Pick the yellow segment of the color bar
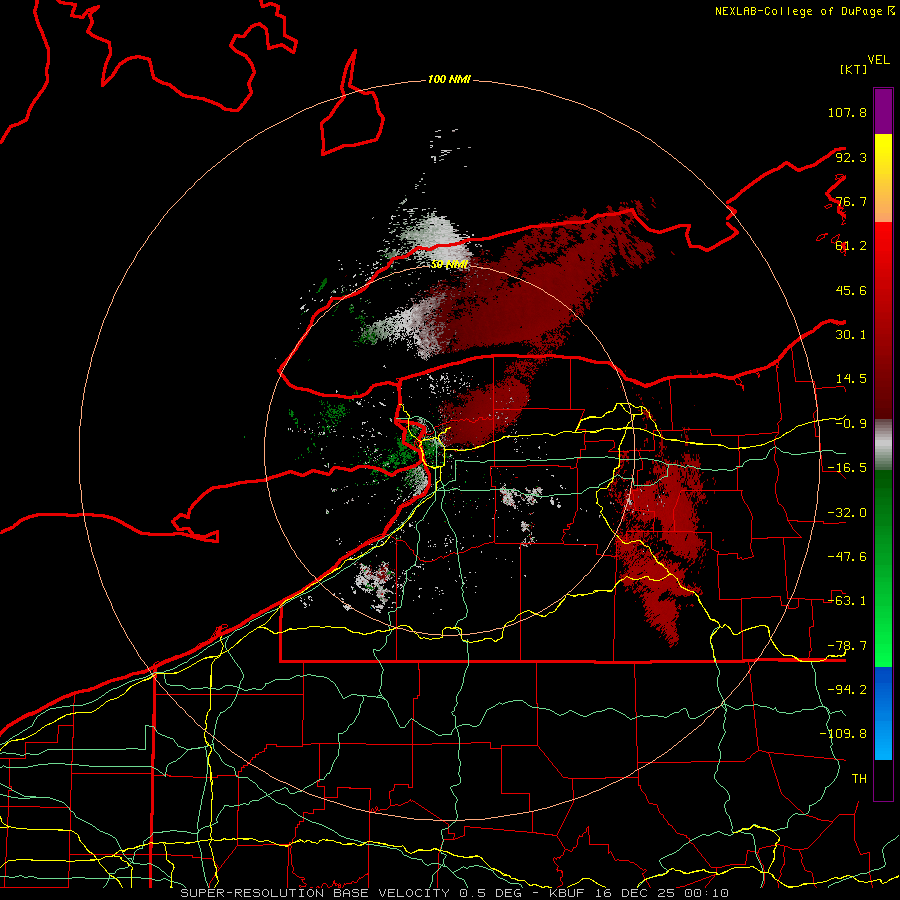This screenshot has width=900, height=900. [883, 161]
